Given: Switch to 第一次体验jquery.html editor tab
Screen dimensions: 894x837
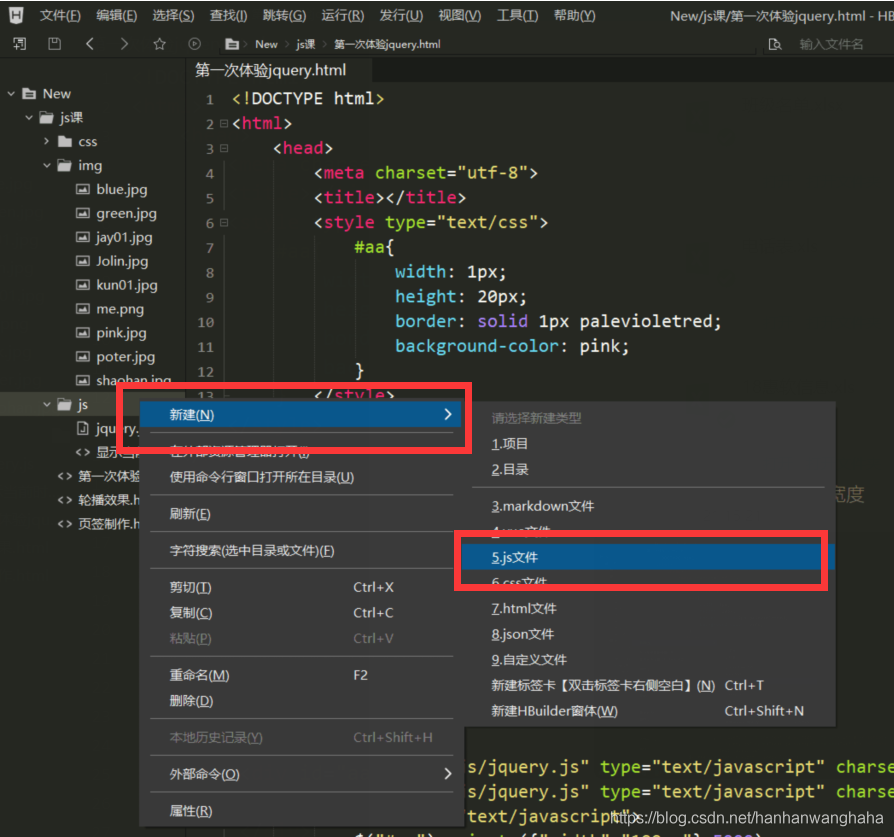Looking at the screenshot, I should pos(279,70).
